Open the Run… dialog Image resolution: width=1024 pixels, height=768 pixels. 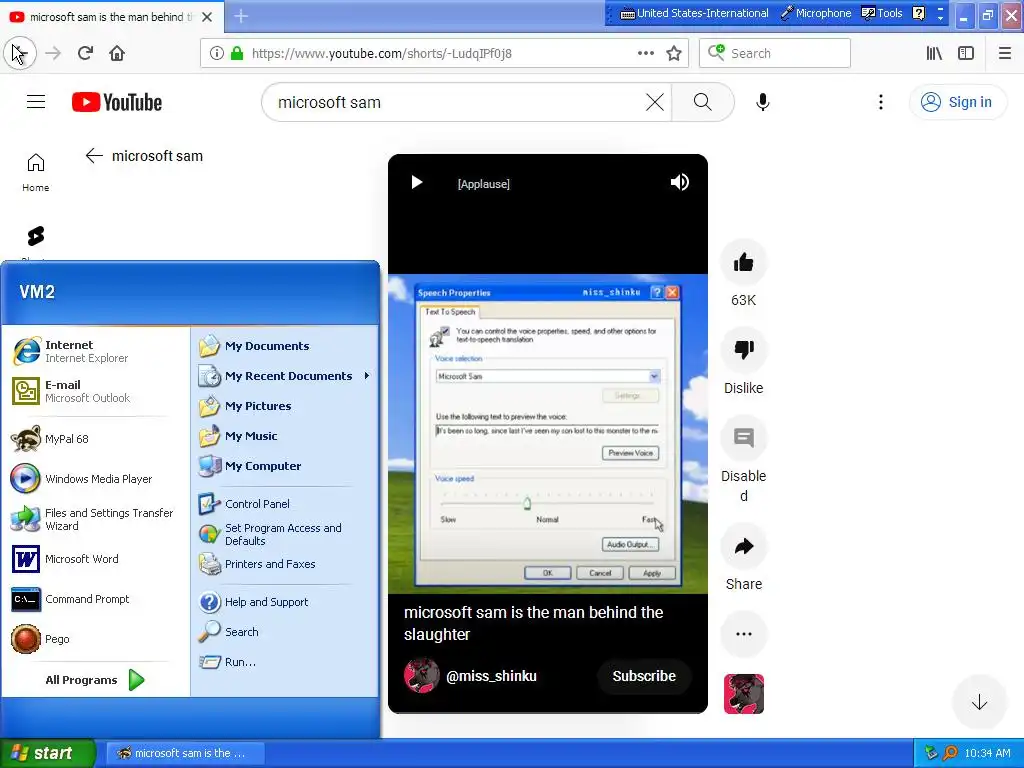[x=285, y=662]
